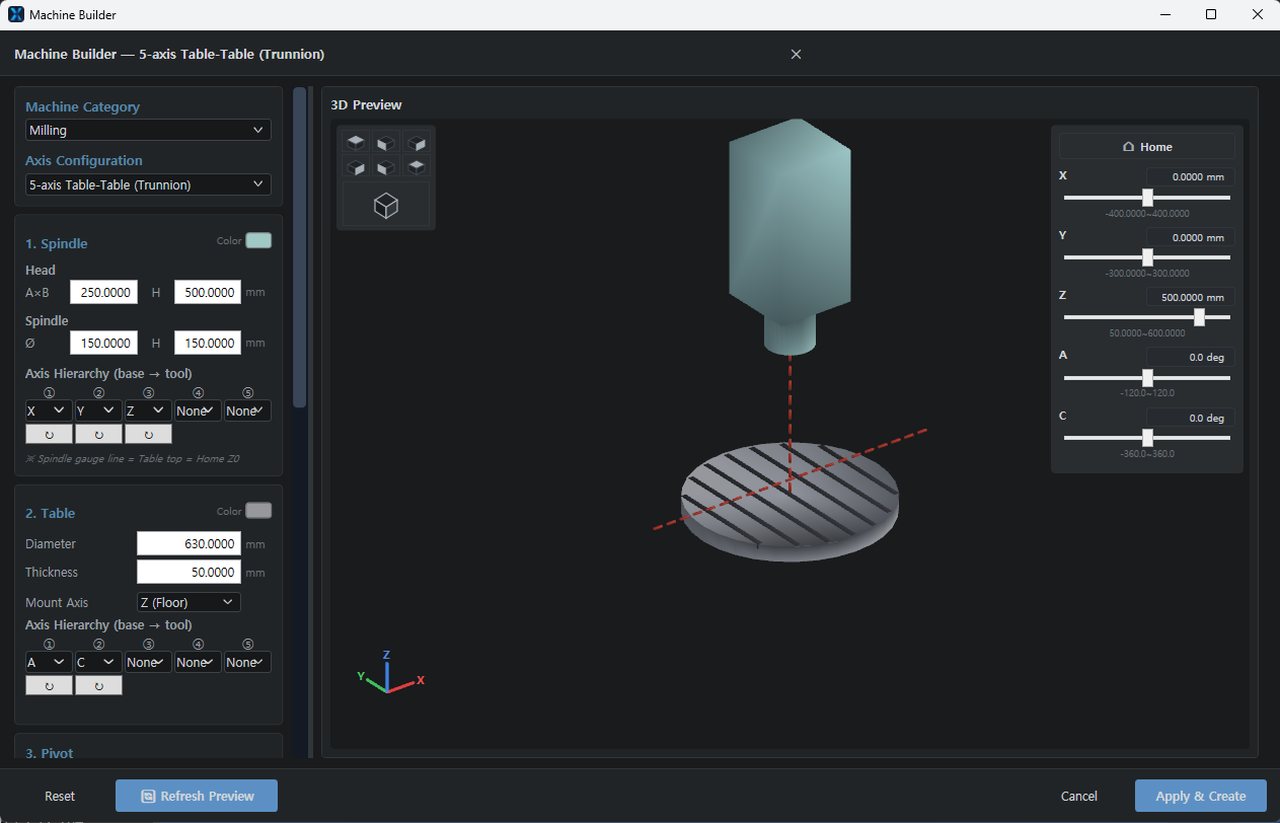Open the Mount Axis Z (Floor) dropdown
The height and width of the screenshot is (823, 1280).
click(188, 602)
